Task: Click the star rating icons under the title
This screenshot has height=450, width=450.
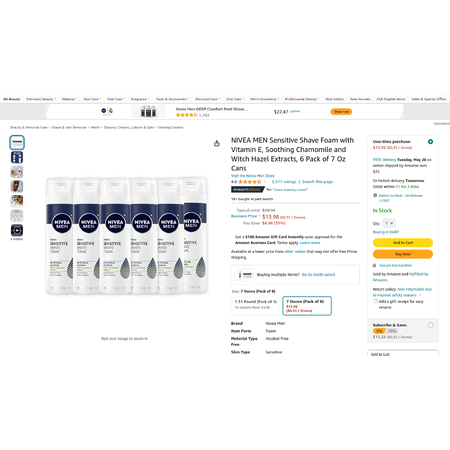Action: click(x=250, y=182)
